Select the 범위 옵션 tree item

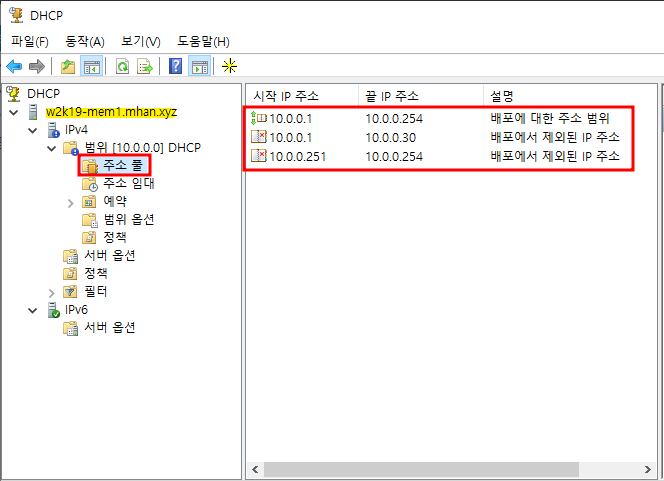(129, 219)
